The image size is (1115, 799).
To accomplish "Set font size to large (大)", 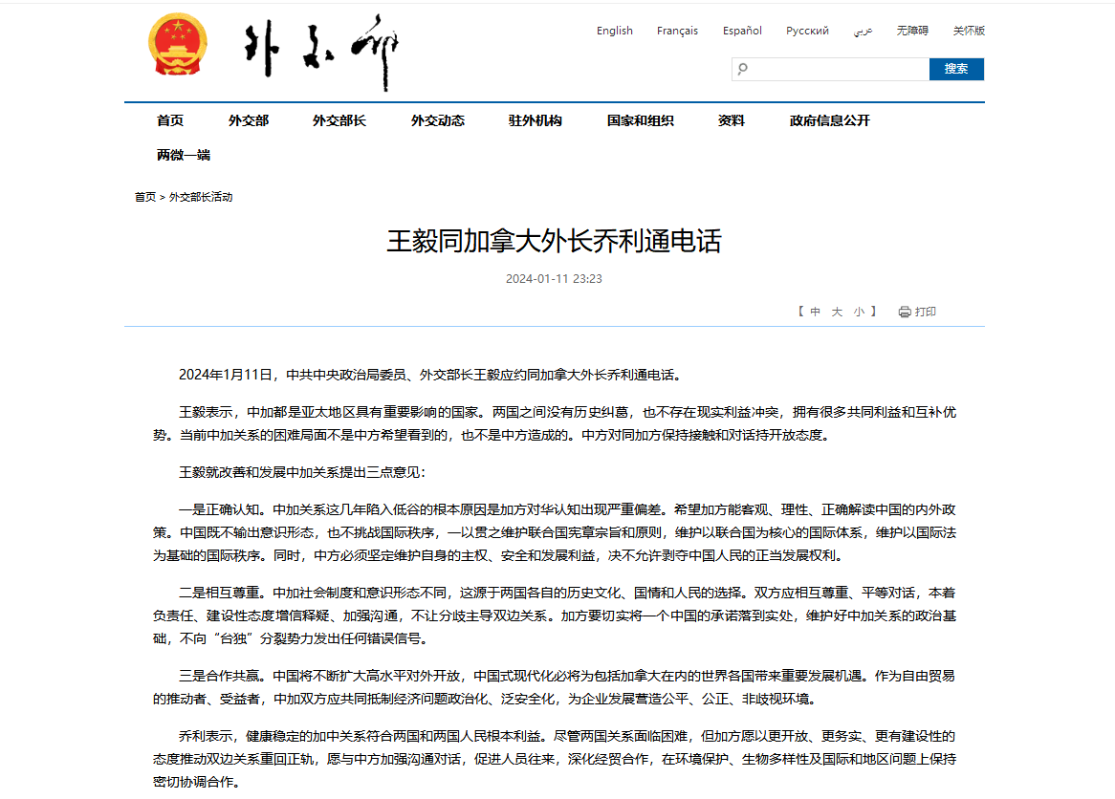I will click(x=837, y=312).
